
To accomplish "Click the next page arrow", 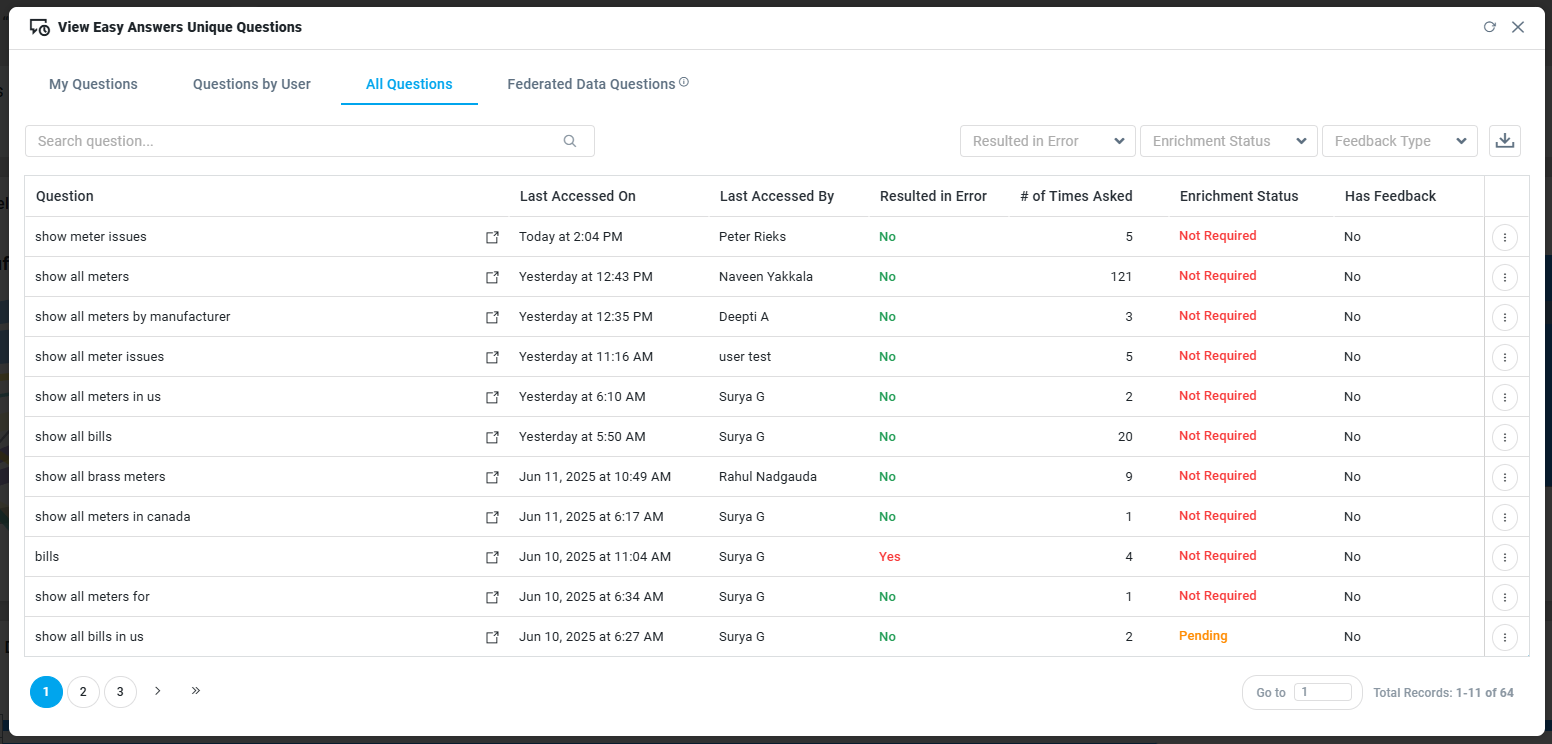I will pos(158,690).
